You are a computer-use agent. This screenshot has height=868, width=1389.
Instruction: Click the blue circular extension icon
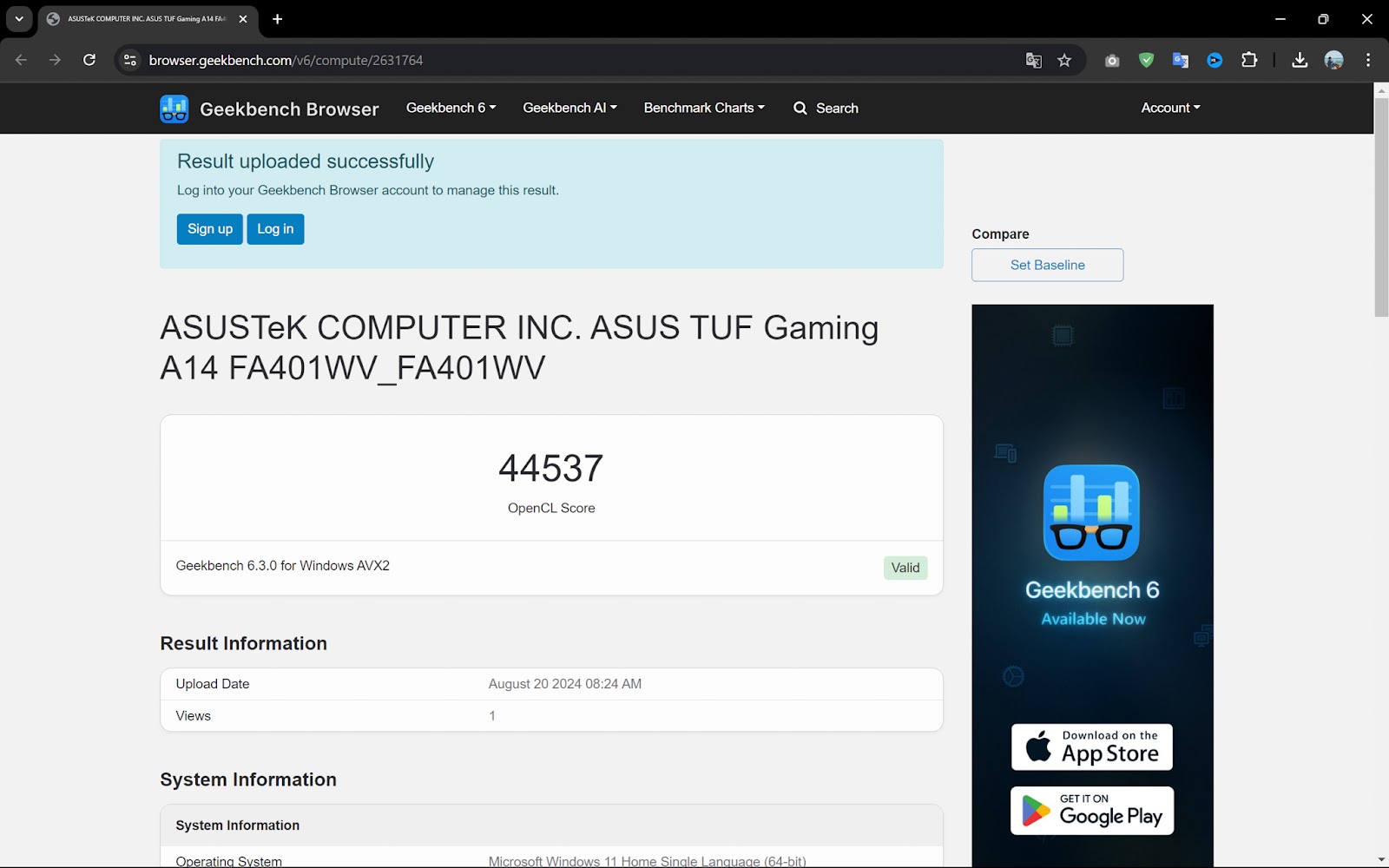1215,60
